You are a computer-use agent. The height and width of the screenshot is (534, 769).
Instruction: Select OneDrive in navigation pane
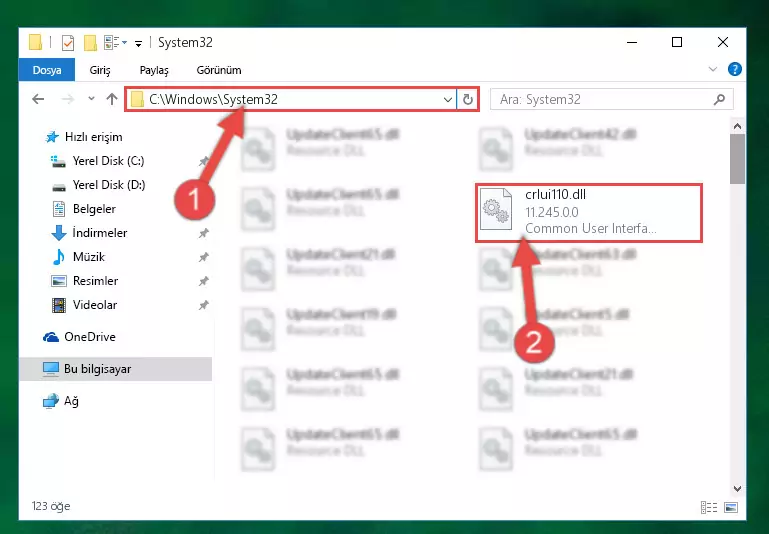coord(79,337)
